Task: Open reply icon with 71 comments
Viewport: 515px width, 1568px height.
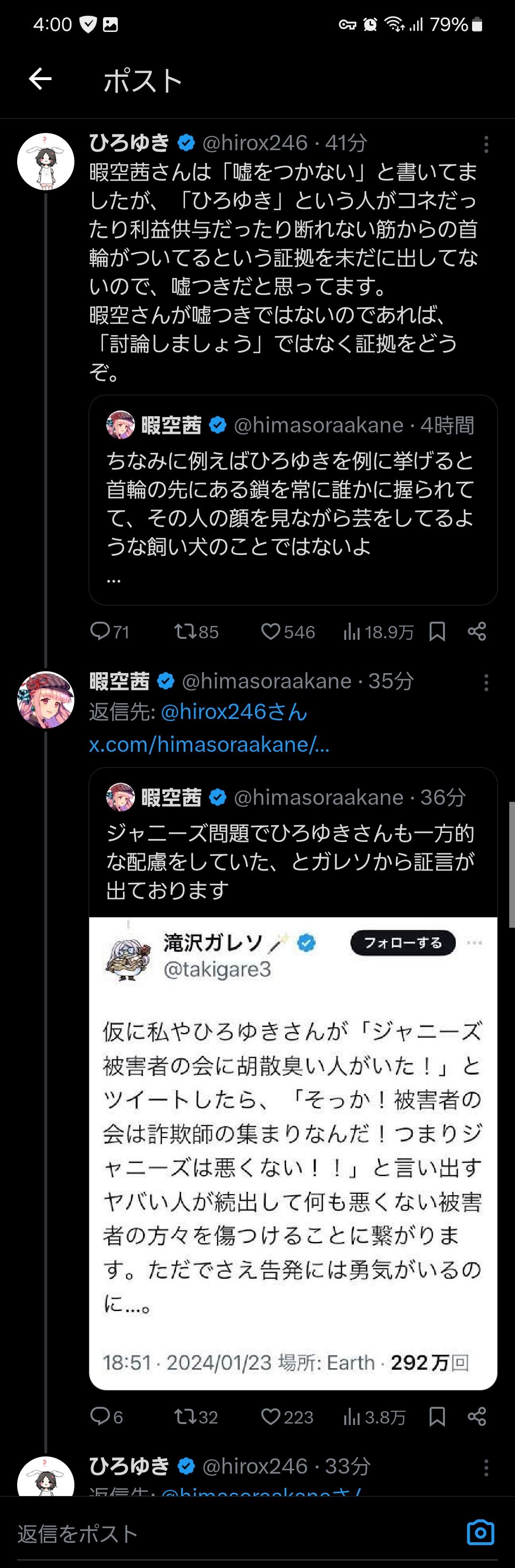Action: (x=109, y=631)
